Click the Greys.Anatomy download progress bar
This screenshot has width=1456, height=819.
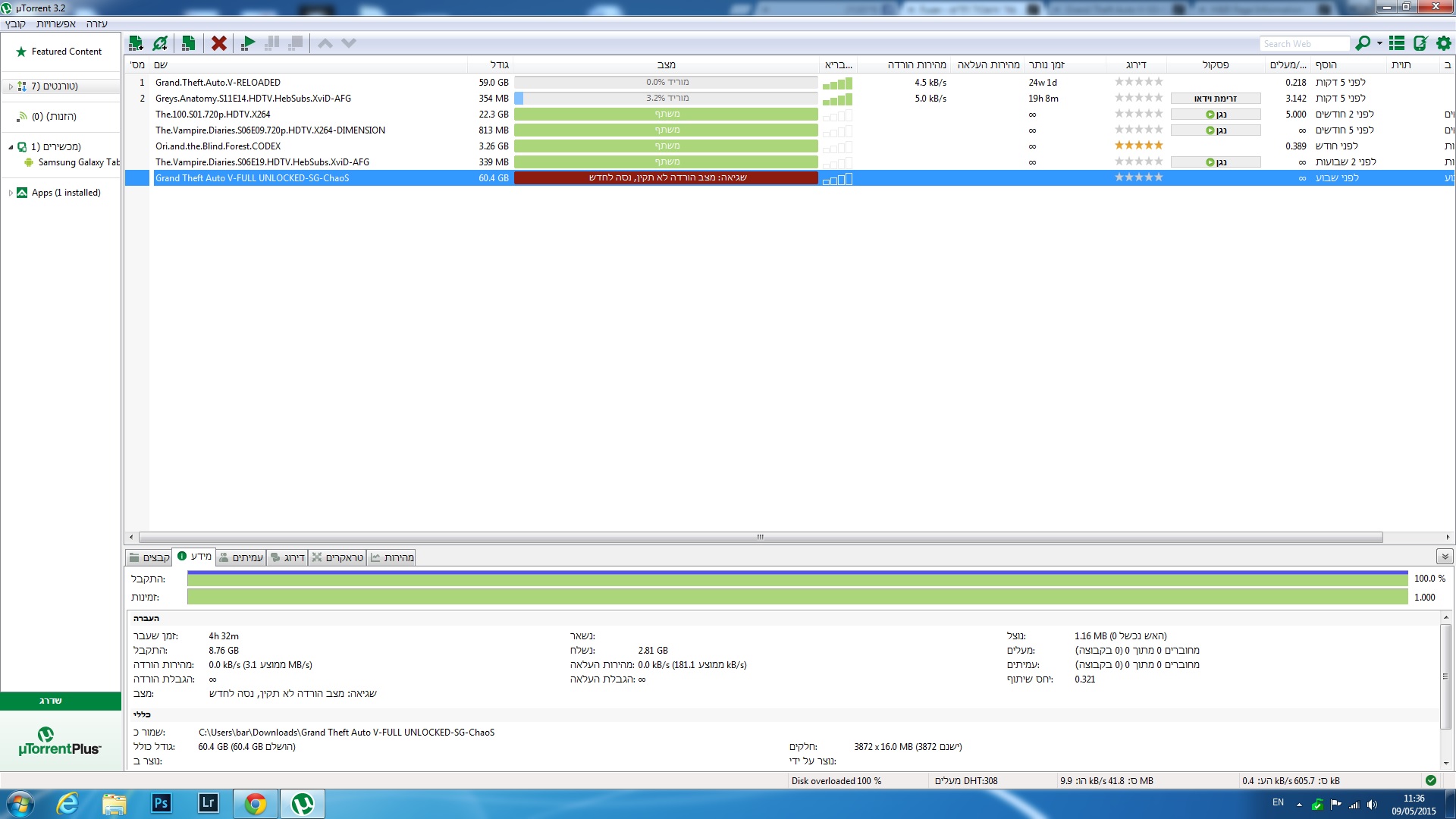(x=666, y=99)
